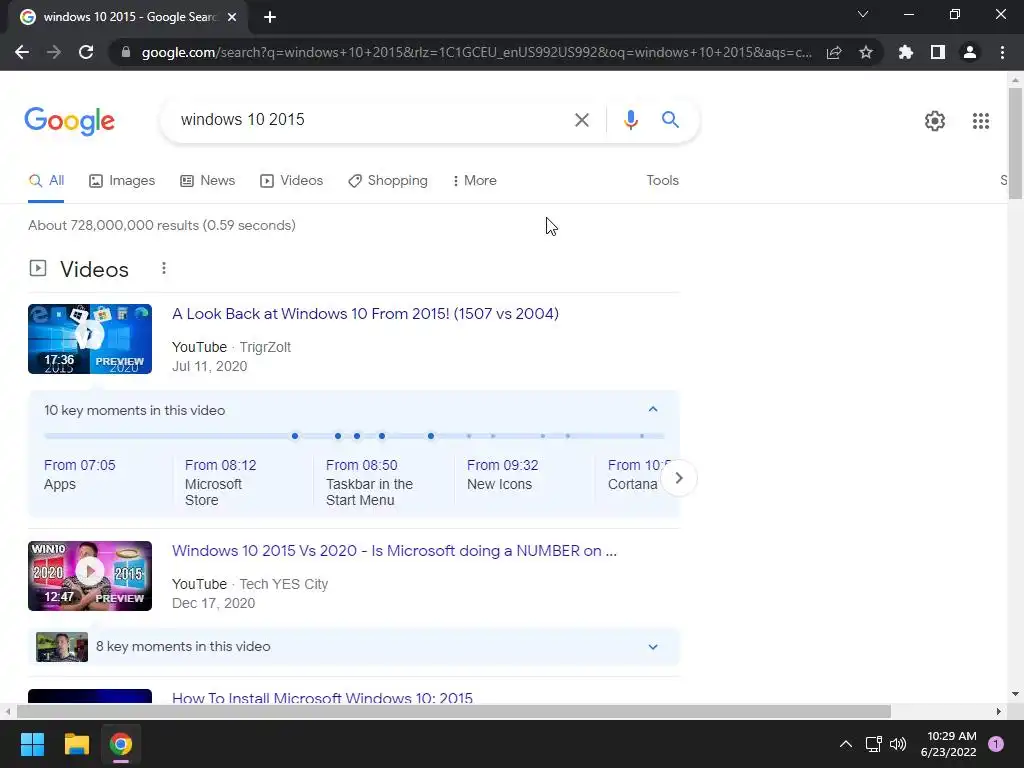Screen dimensions: 1024x768
Task: Open search Tools
Action: pyautogui.click(x=662, y=181)
